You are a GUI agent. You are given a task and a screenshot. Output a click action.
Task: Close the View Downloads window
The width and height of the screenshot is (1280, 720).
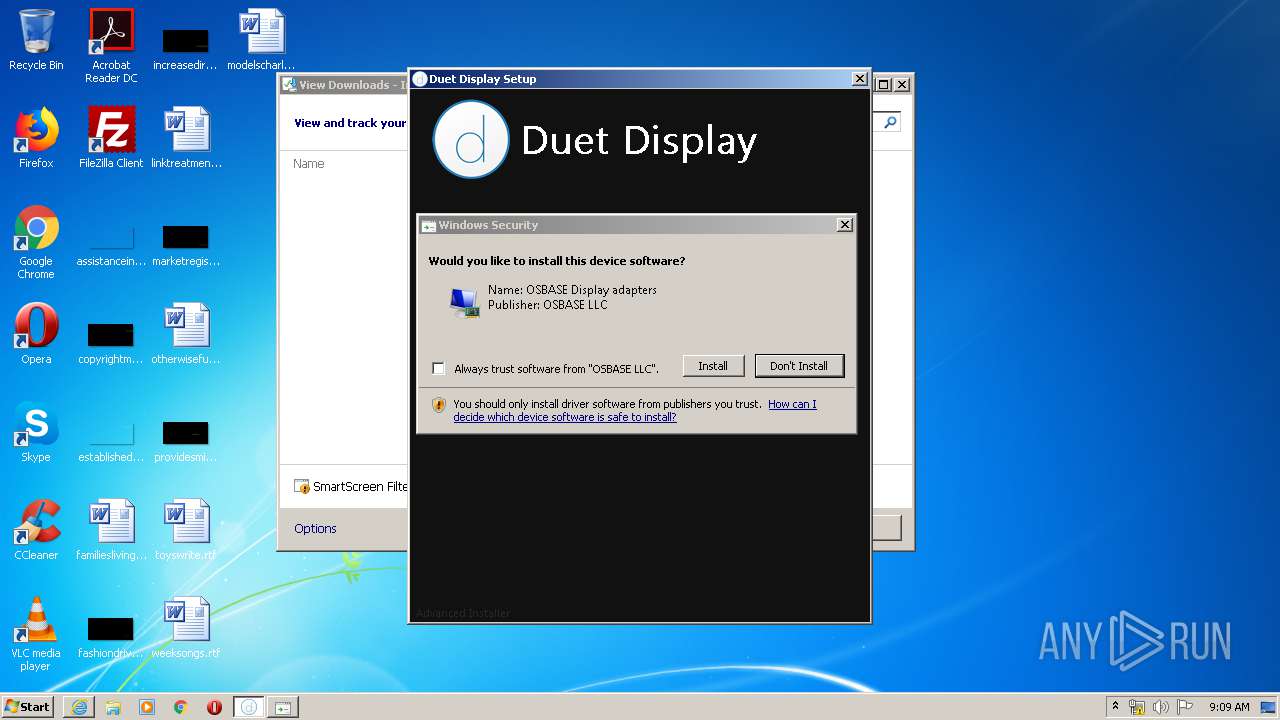(902, 85)
